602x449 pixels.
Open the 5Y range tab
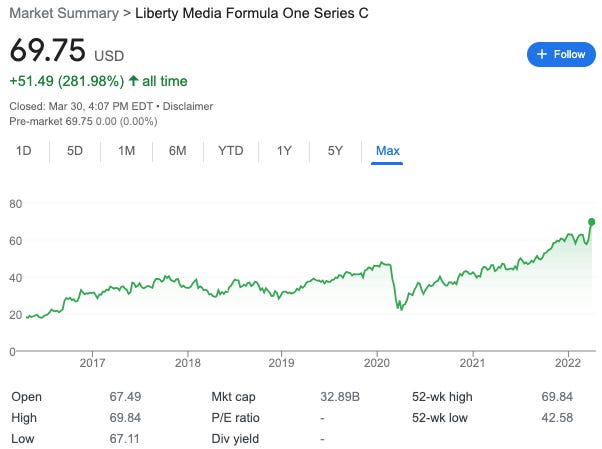point(335,151)
